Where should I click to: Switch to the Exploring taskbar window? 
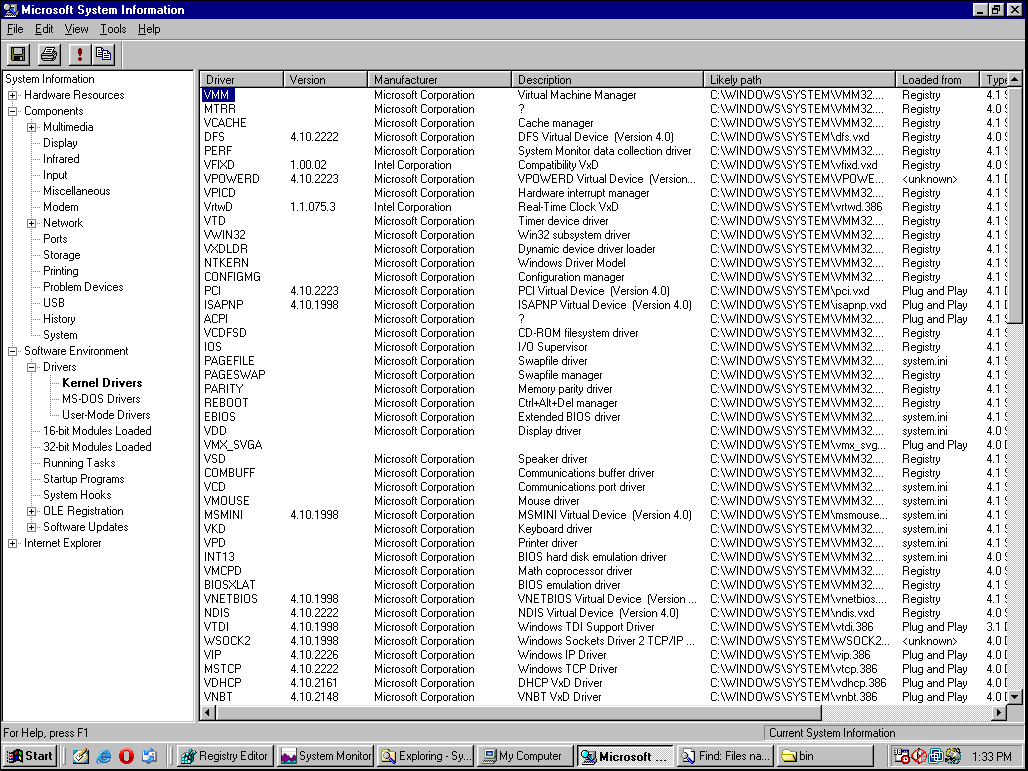point(425,756)
